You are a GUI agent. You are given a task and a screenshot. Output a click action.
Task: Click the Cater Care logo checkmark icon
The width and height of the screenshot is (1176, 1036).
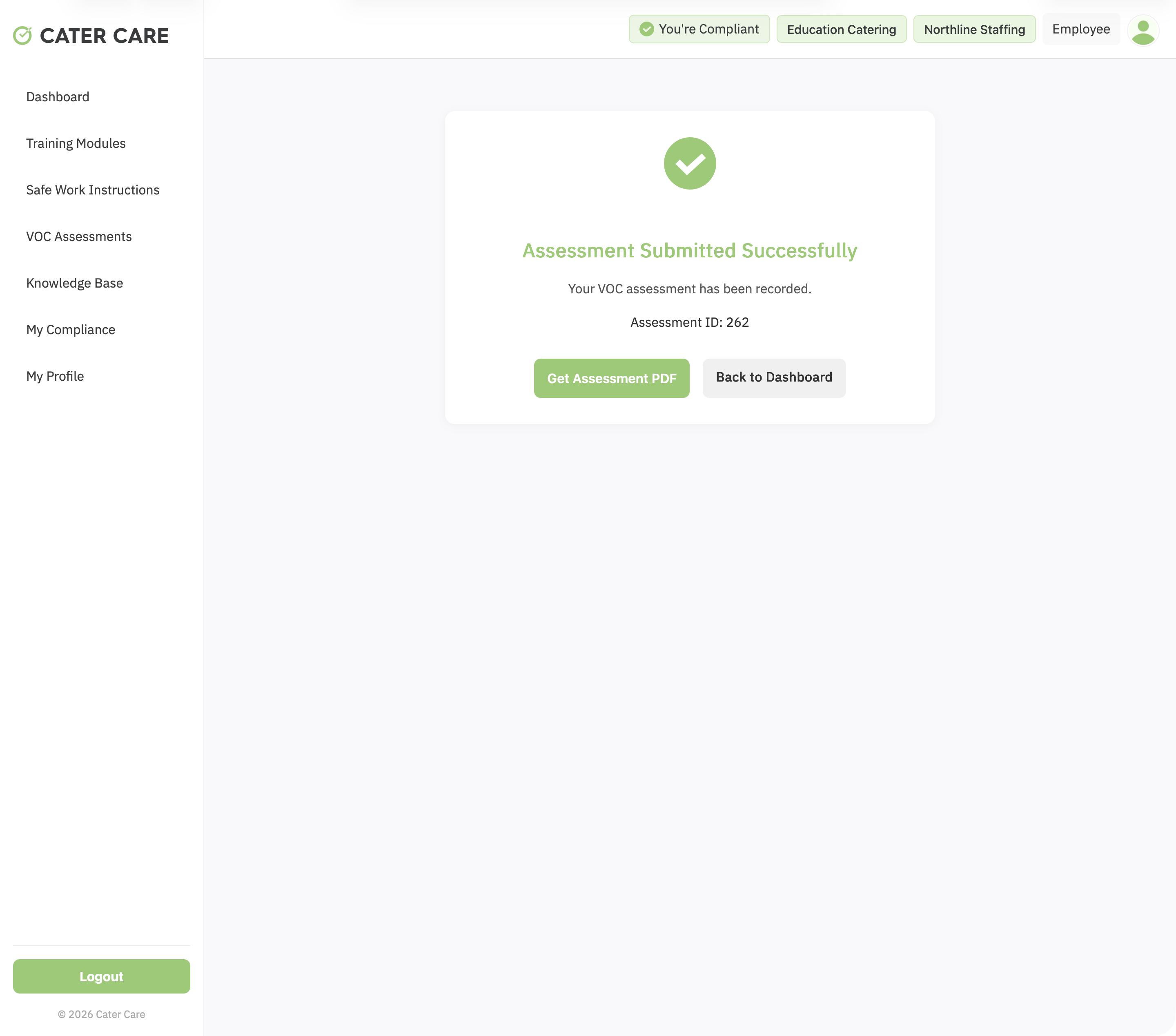click(x=22, y=36)
